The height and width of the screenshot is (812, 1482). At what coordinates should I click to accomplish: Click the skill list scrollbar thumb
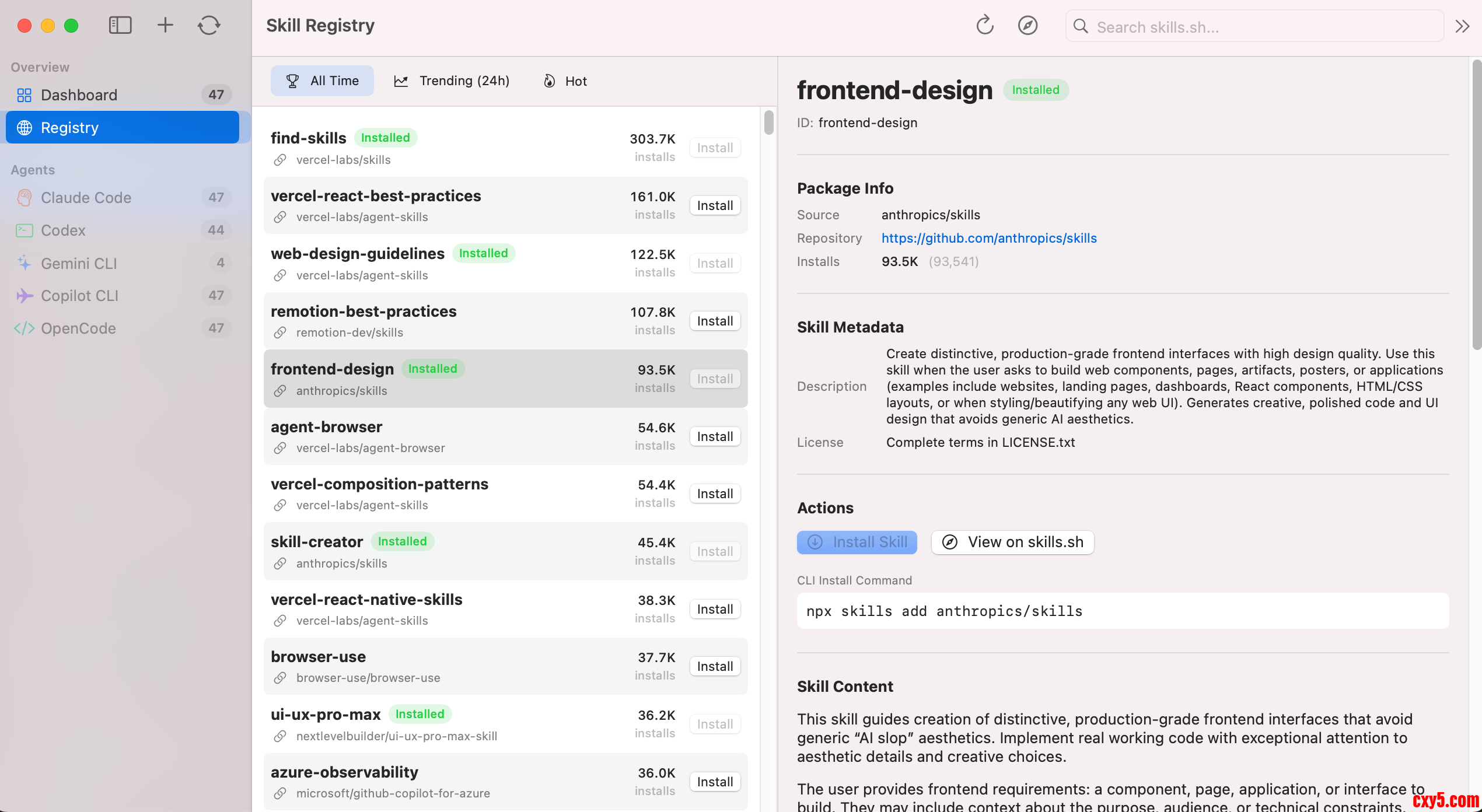click(x=768, y=123)
